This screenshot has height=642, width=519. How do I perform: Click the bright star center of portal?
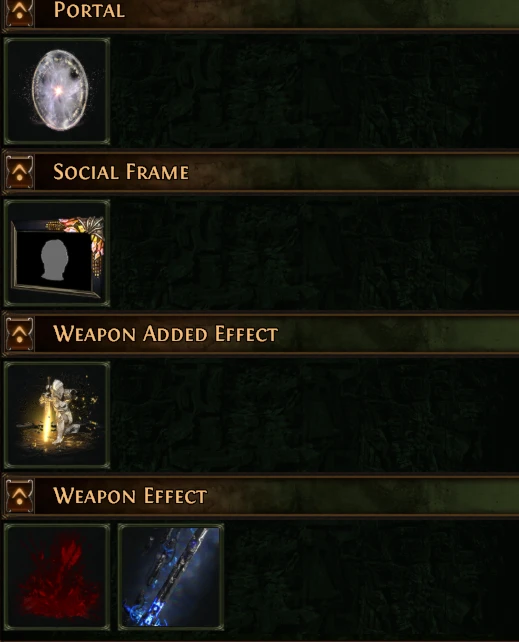pos(59,90)
